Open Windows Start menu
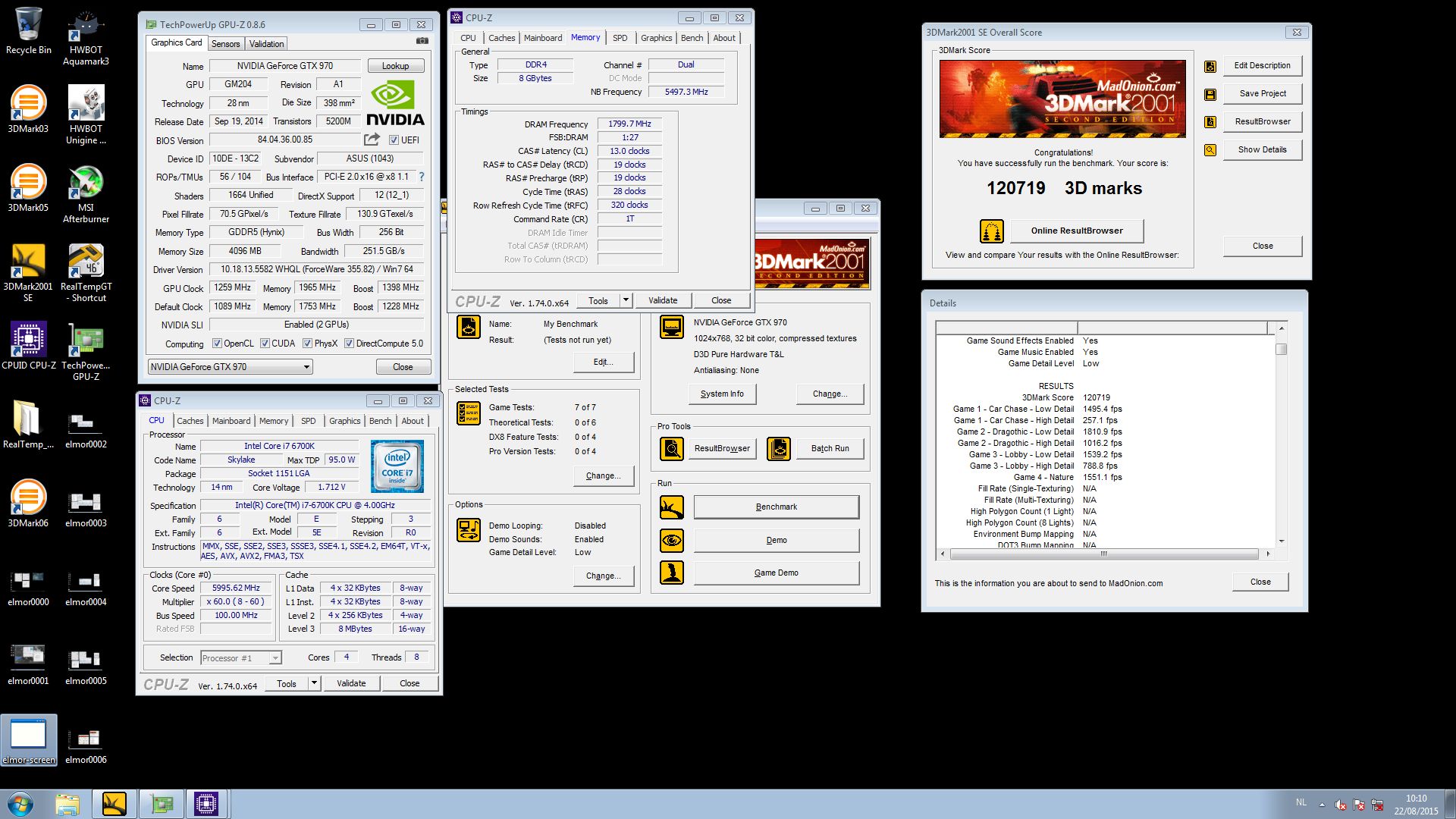This screenshot has height=819, width=1456. click(20, 804)
